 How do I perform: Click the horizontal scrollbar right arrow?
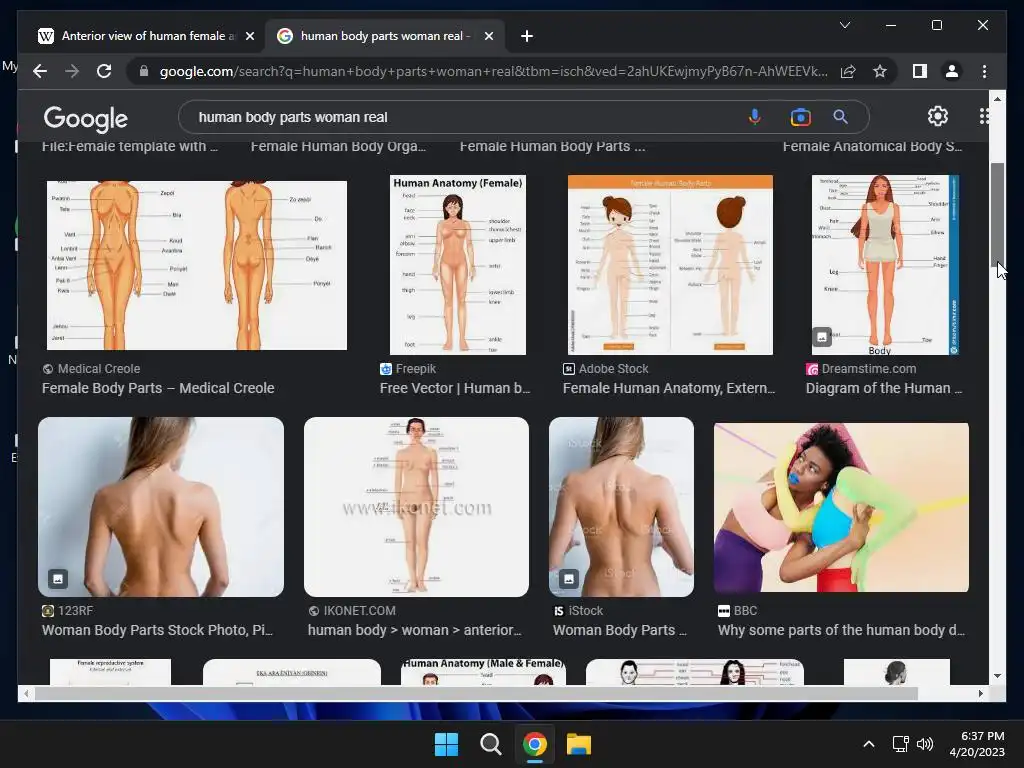tap(981, 694)
